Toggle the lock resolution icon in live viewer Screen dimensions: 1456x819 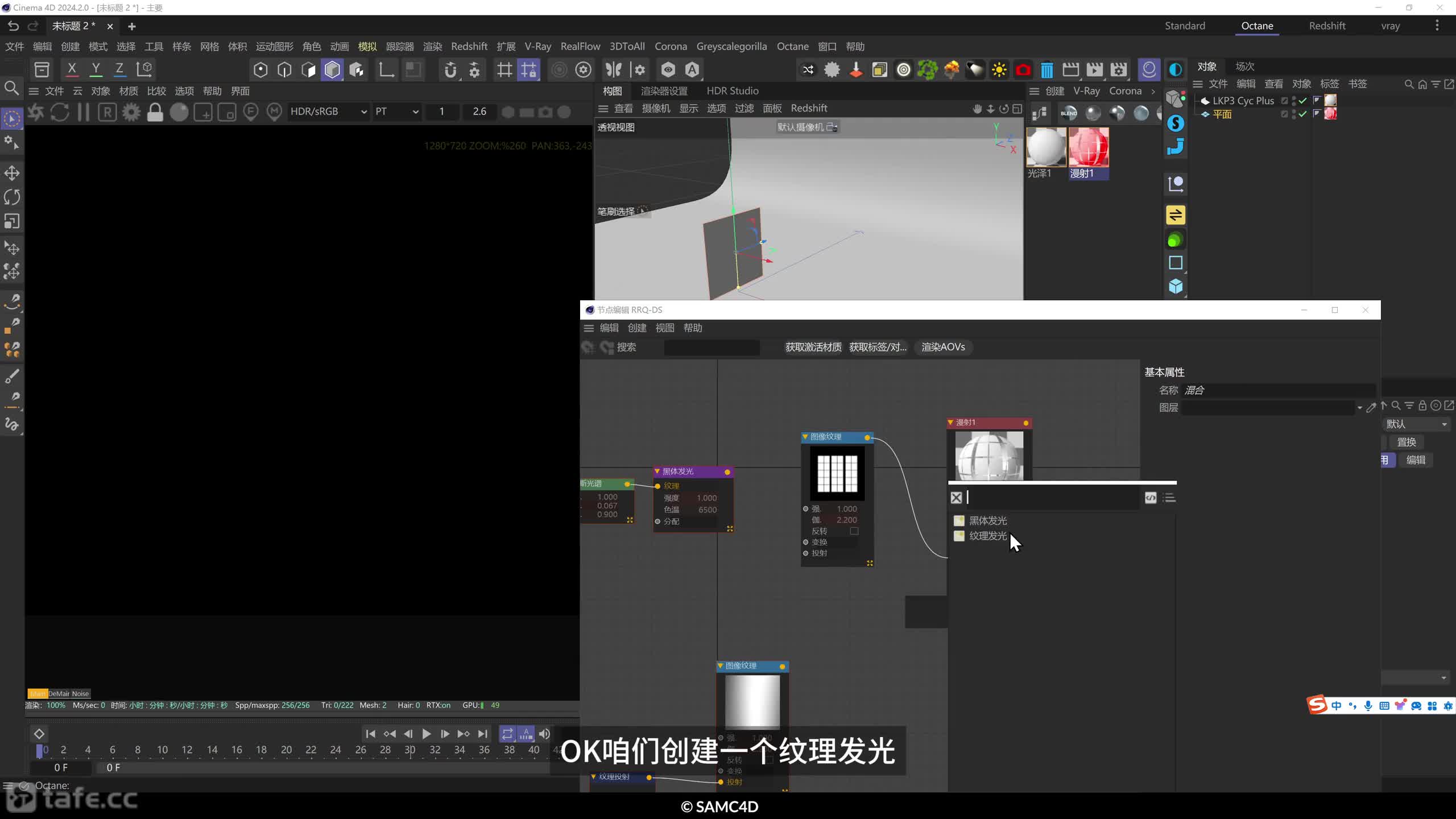point(155,112)
